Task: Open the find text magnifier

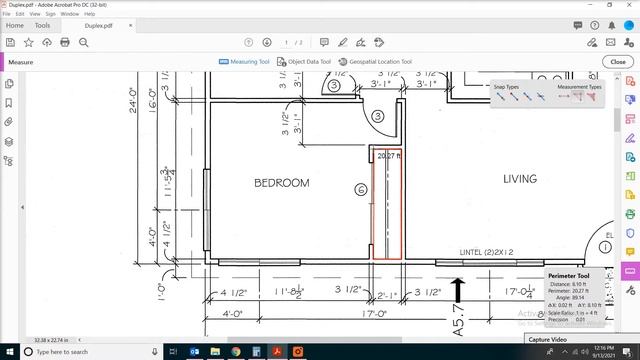Action: [84, 42]
